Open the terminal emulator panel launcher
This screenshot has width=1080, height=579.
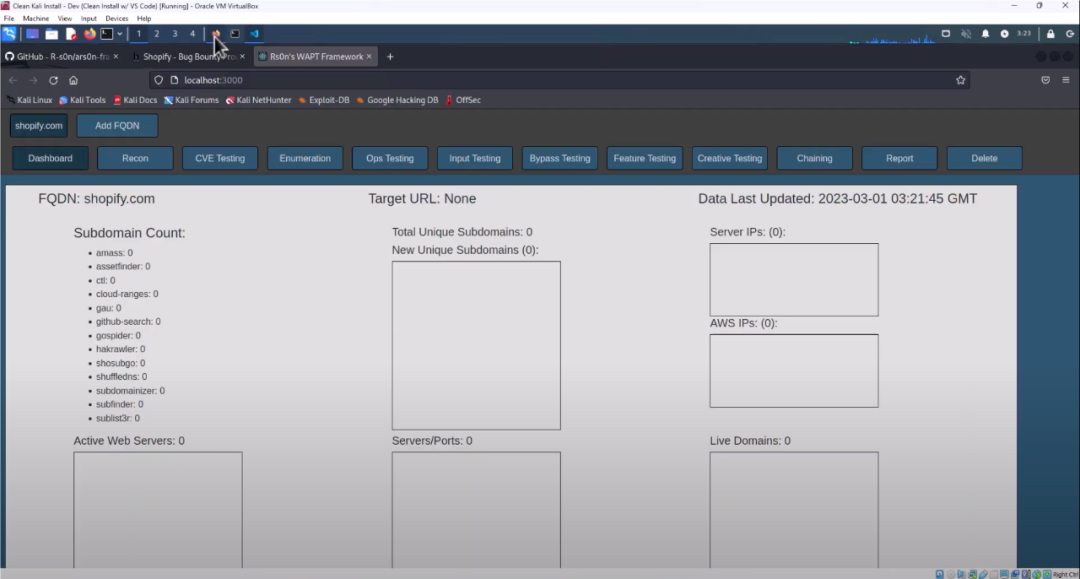107,34
